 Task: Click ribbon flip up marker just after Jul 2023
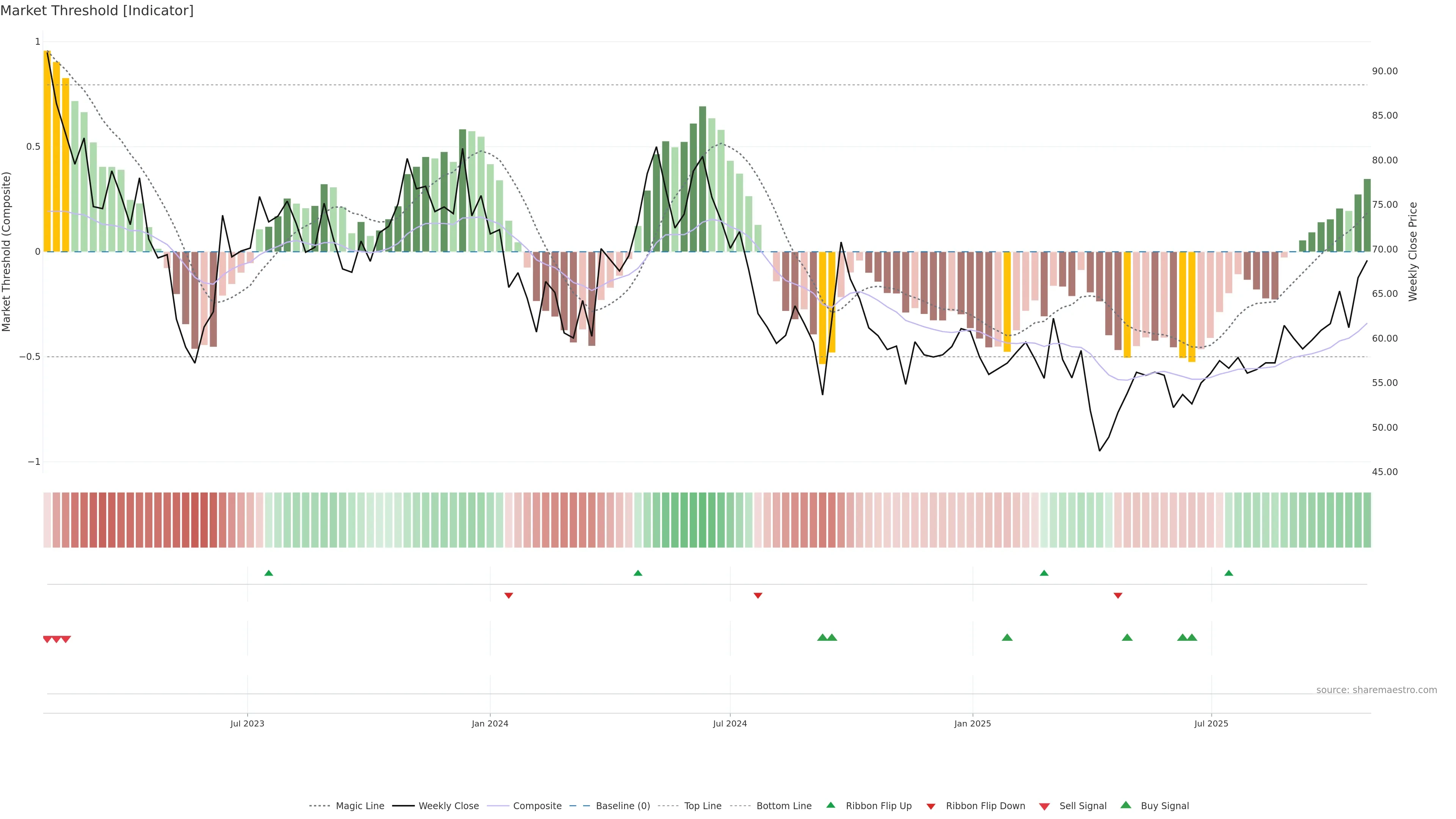click(x=268, y=573)
